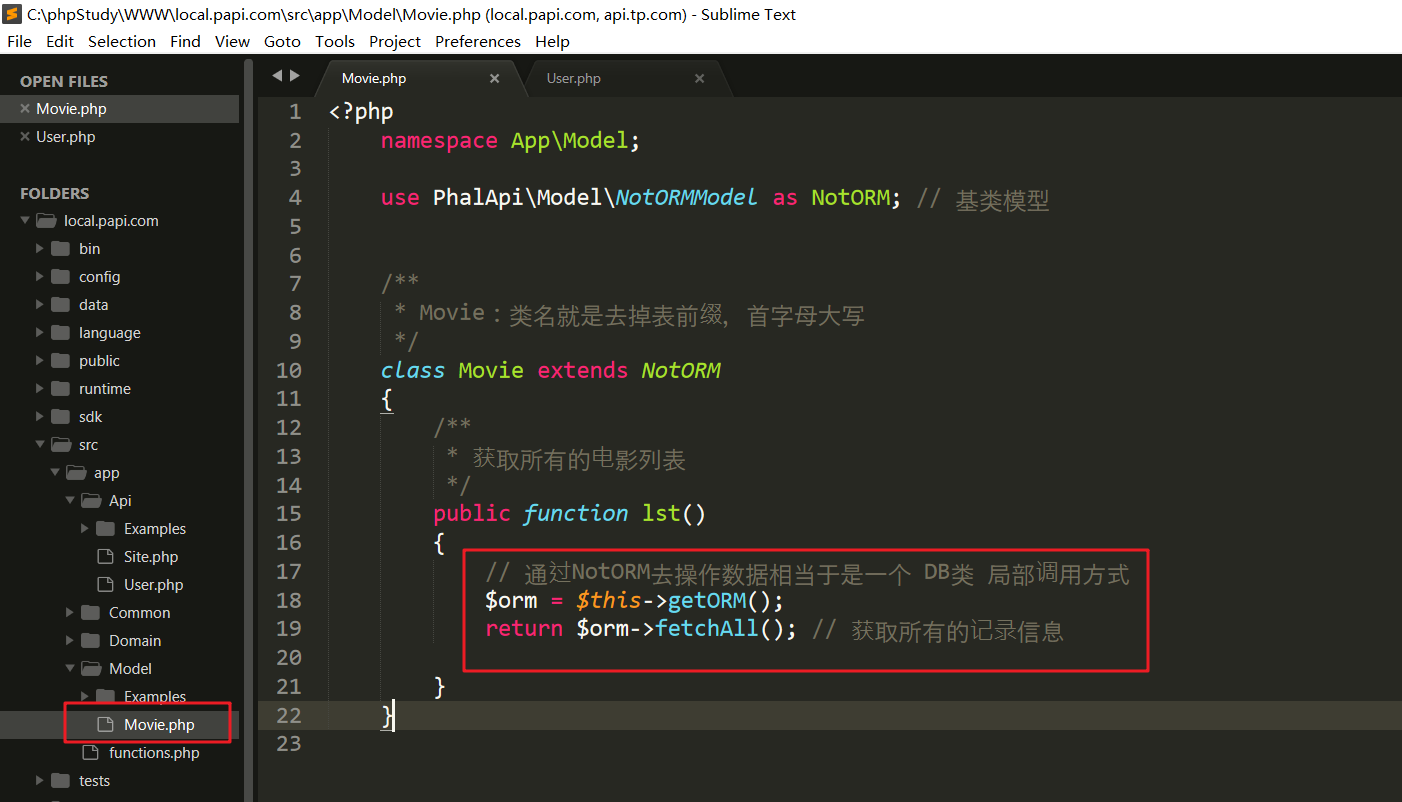Click the language folder icon

tap(60, 333)
